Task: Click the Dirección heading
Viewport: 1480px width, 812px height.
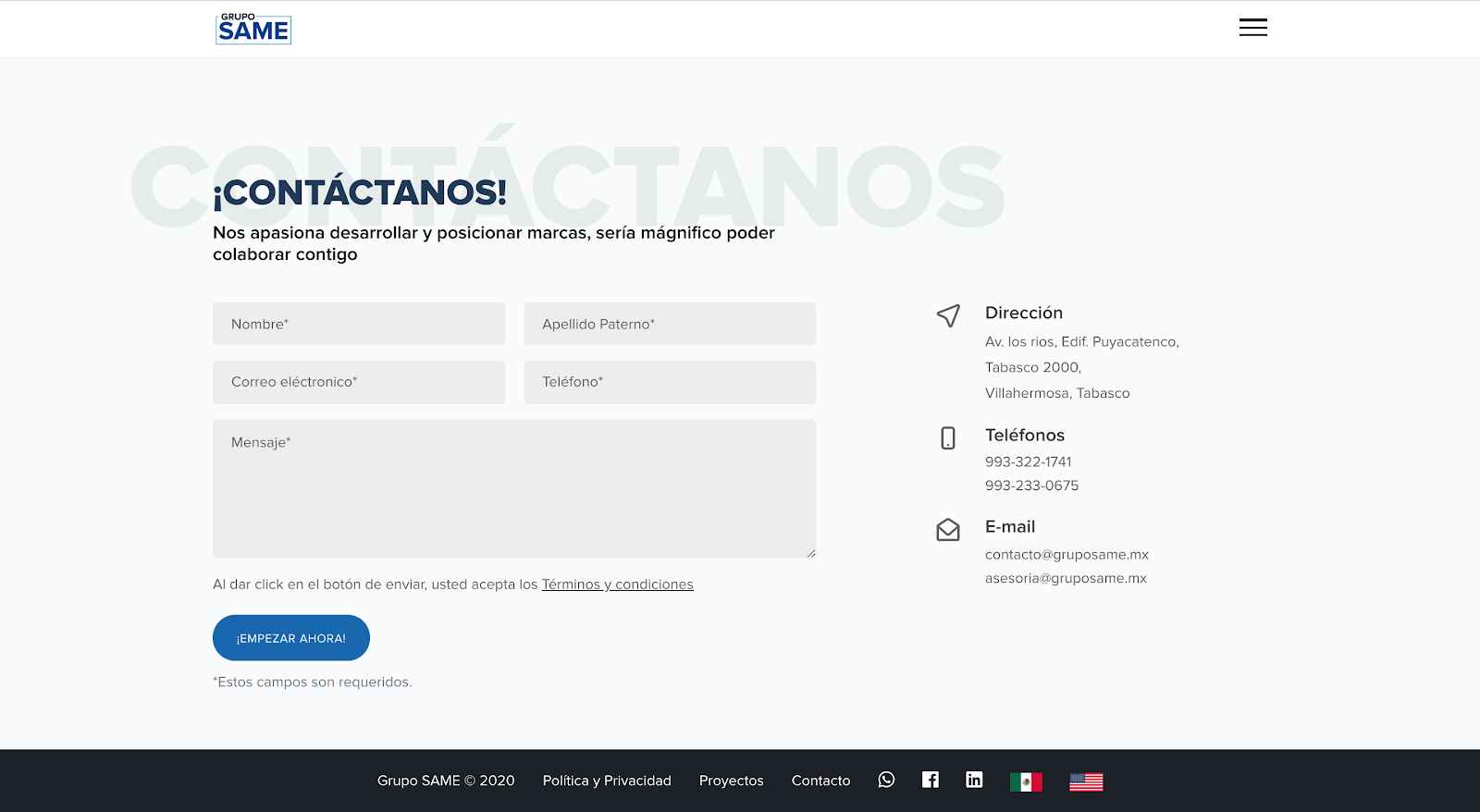Action: click(1024, 313)
